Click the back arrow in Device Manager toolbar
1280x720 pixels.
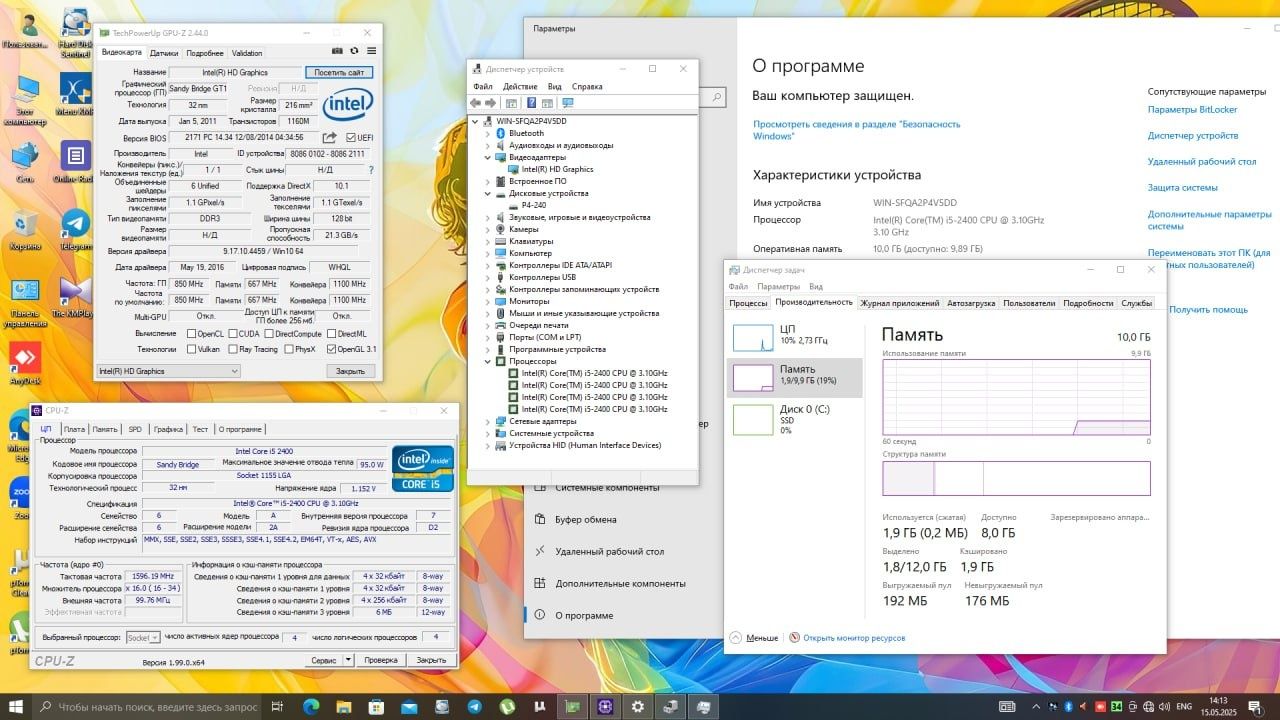click(477, 103)
